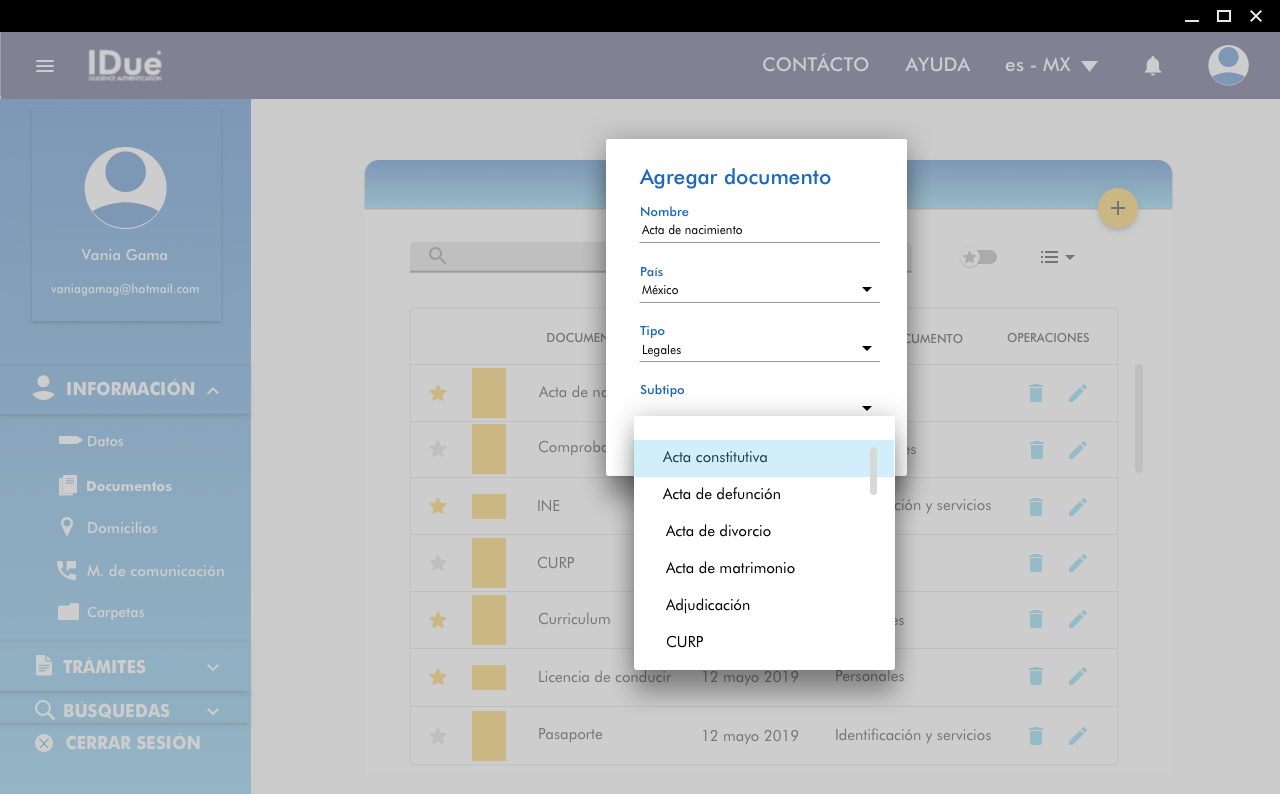Delete the INE document with trash icon
Viewport: 1280px width, 794px height.
[x=1036, y=507]
